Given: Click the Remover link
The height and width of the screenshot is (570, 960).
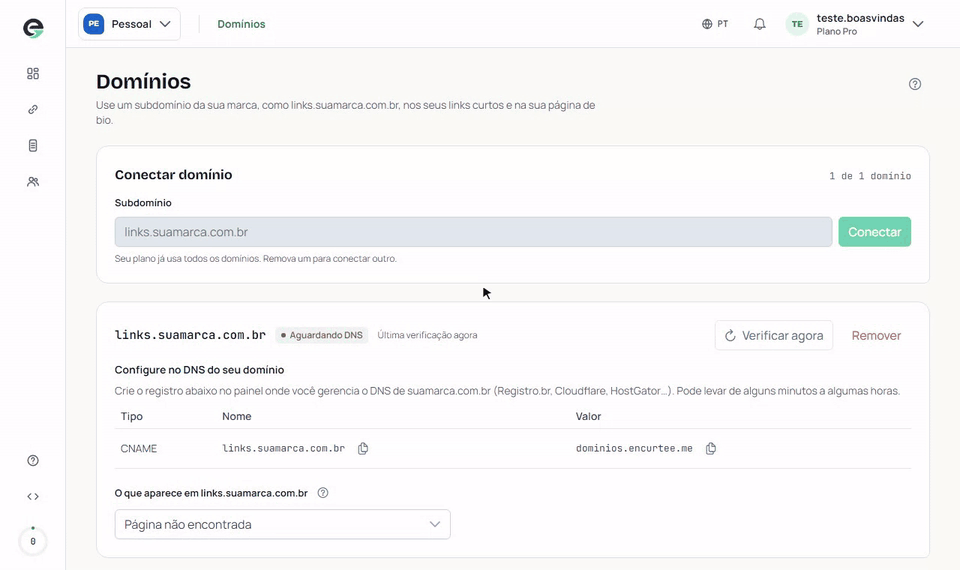Looking at the screenshot, I should (876, 336).
